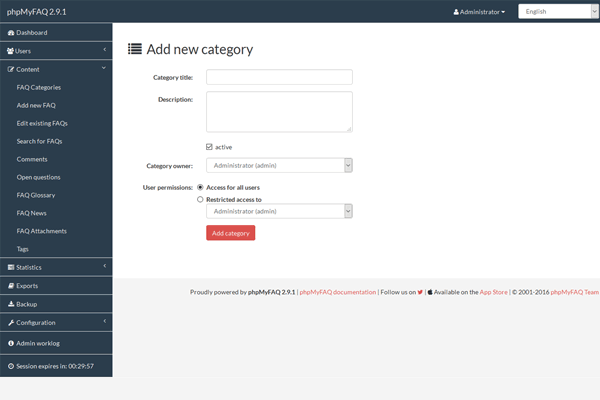Click the Dashboard gauge icon
The height and width of the screenshot is (400, 600).
click(11, 33)
